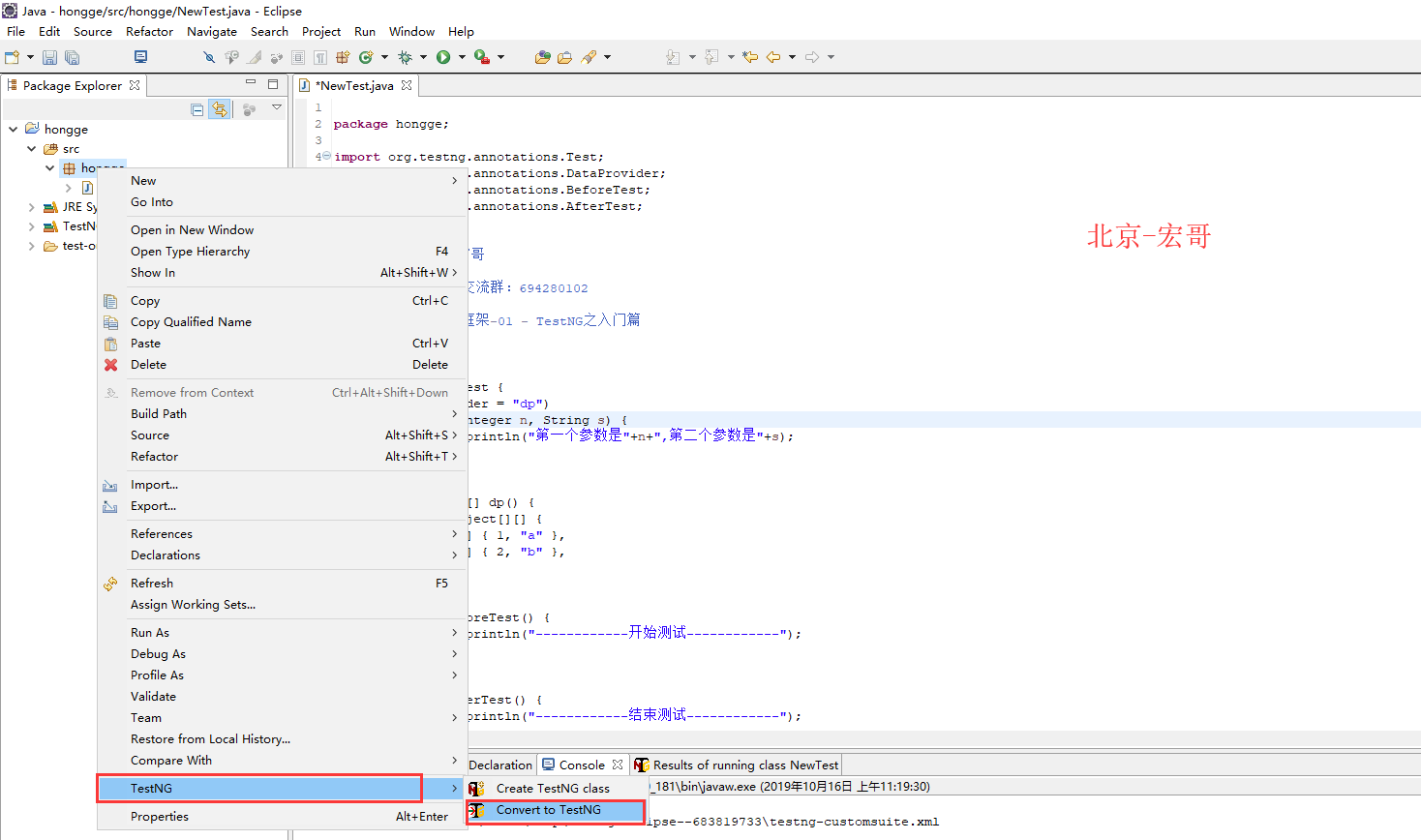The height and width of the screenshot is (840, 1421).
Task: Click the Open Type toolbar icon
Action: 543,57
